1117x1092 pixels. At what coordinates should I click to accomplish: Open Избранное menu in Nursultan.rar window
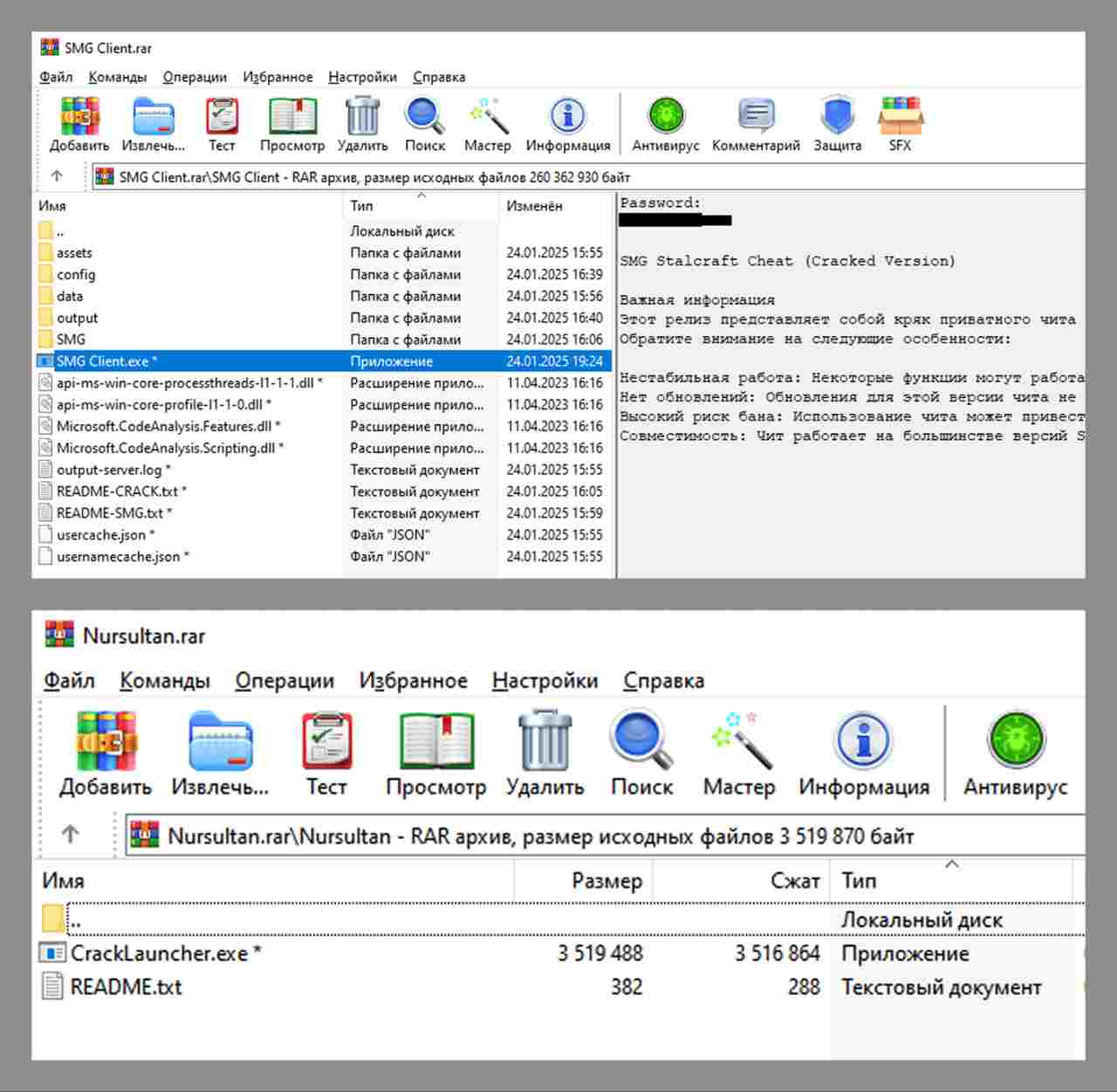pyautogui.click(x=413, y=680)
